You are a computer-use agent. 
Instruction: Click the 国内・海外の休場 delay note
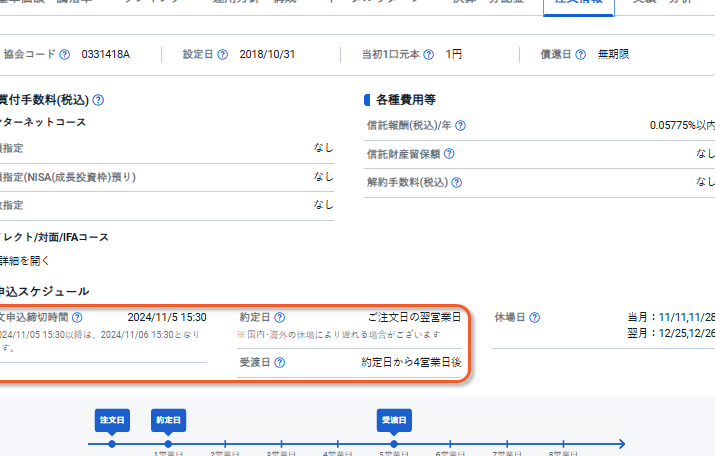click(x=339, y=335)
